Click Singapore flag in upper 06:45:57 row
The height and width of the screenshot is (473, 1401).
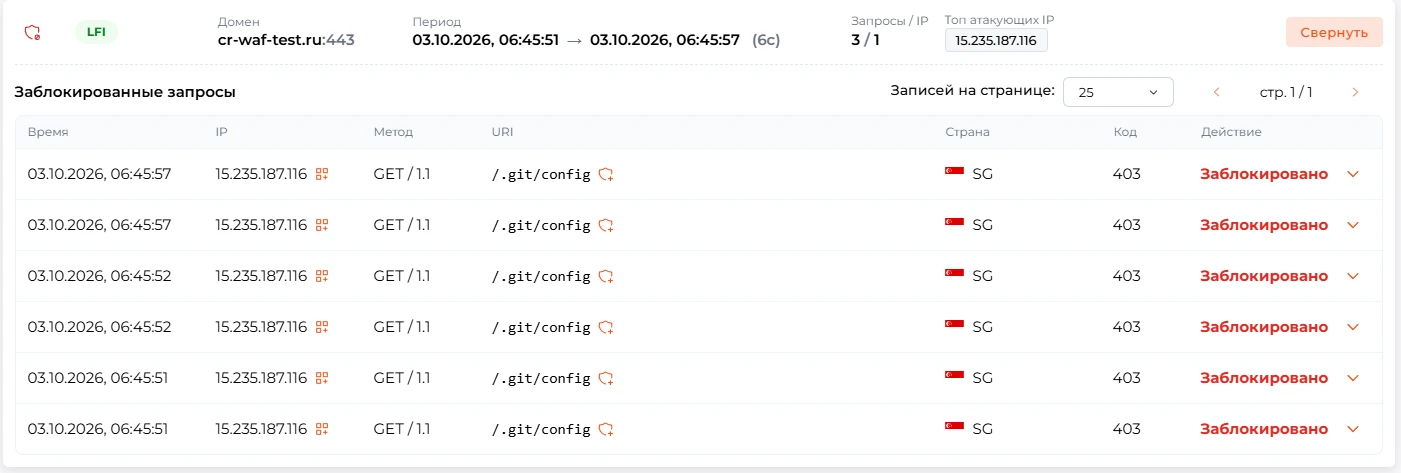click(x=954, y=172)
